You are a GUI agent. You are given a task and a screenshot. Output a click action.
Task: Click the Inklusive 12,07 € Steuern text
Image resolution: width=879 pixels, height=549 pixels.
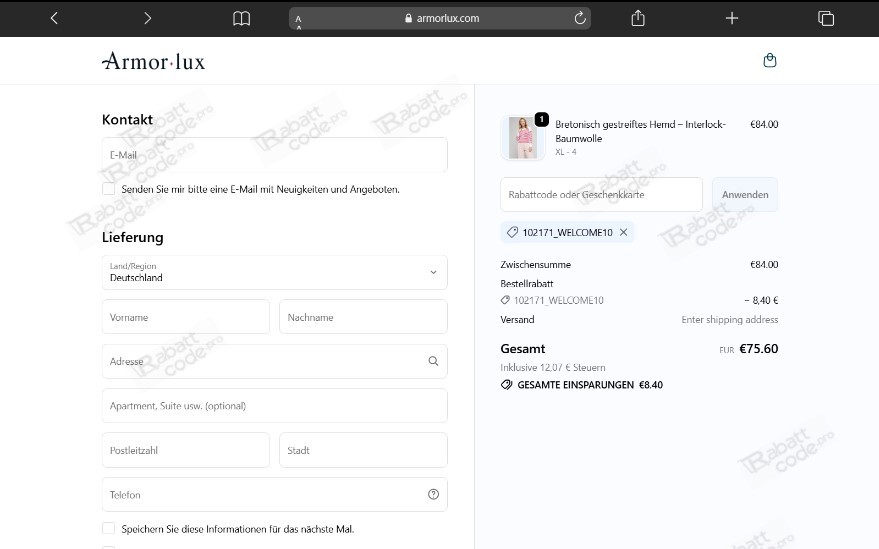[x=553, y=367]
